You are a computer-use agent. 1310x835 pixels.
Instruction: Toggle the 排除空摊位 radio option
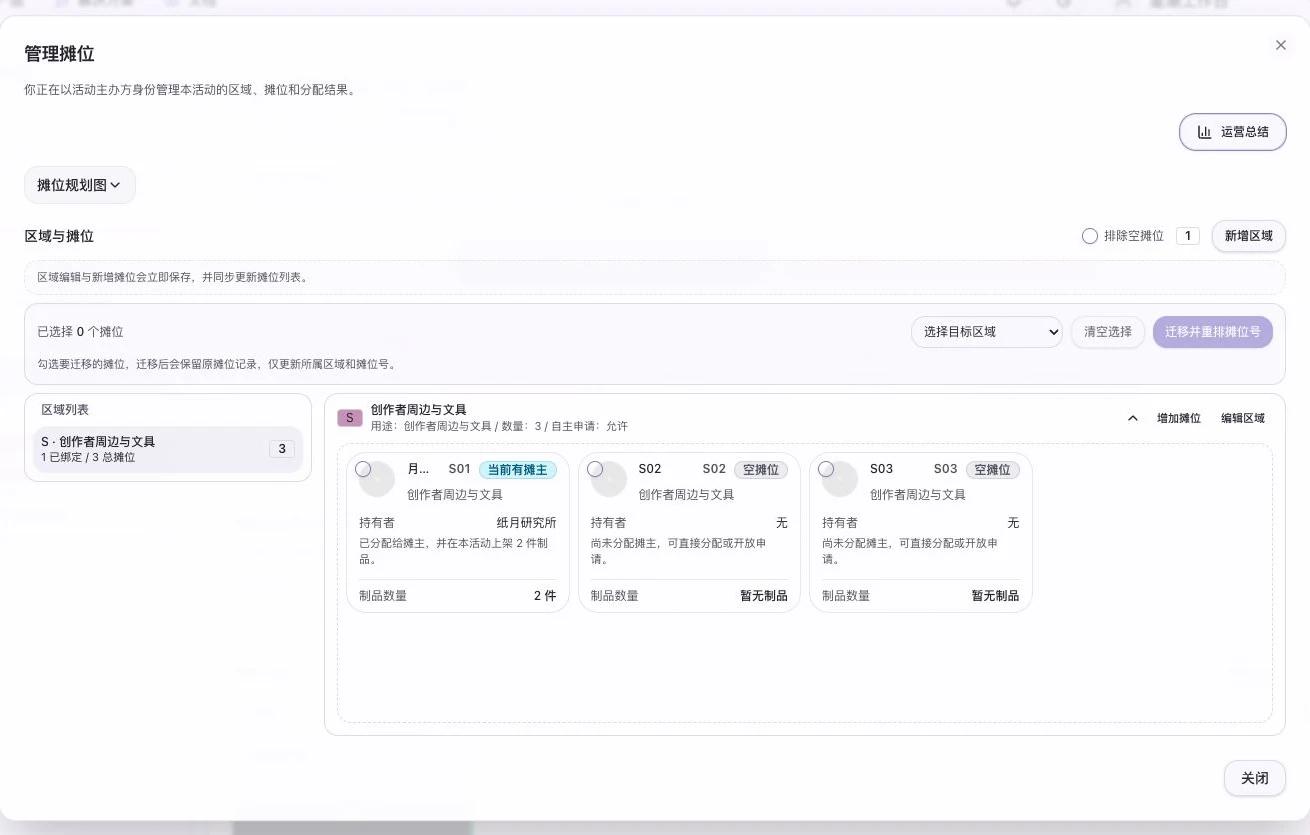1090,236
